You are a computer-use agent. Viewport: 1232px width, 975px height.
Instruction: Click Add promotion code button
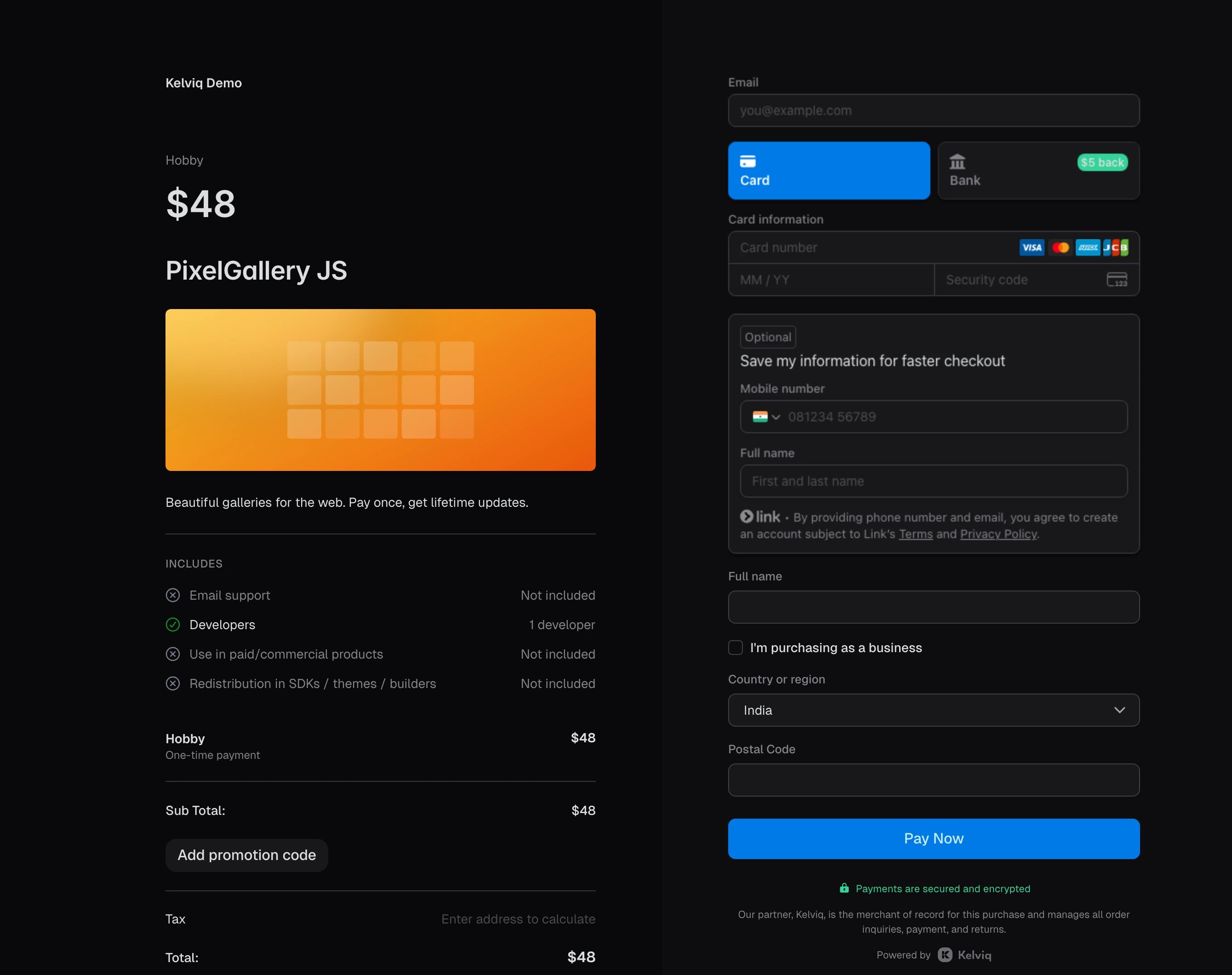(x=246, y=855)
